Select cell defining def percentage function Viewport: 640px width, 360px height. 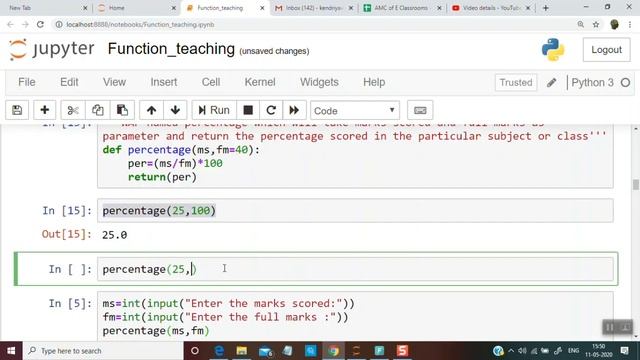355,156
